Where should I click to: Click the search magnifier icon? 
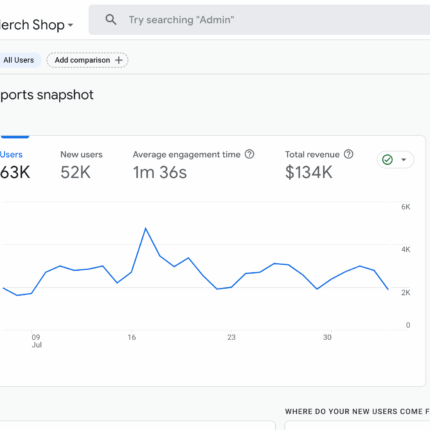click(111, 20)
